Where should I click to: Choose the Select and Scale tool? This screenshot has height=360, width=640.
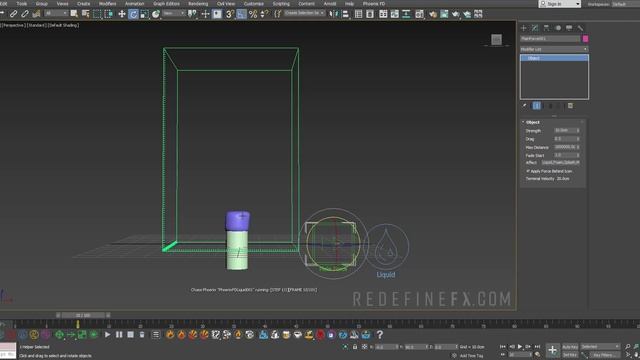[144, 14]
